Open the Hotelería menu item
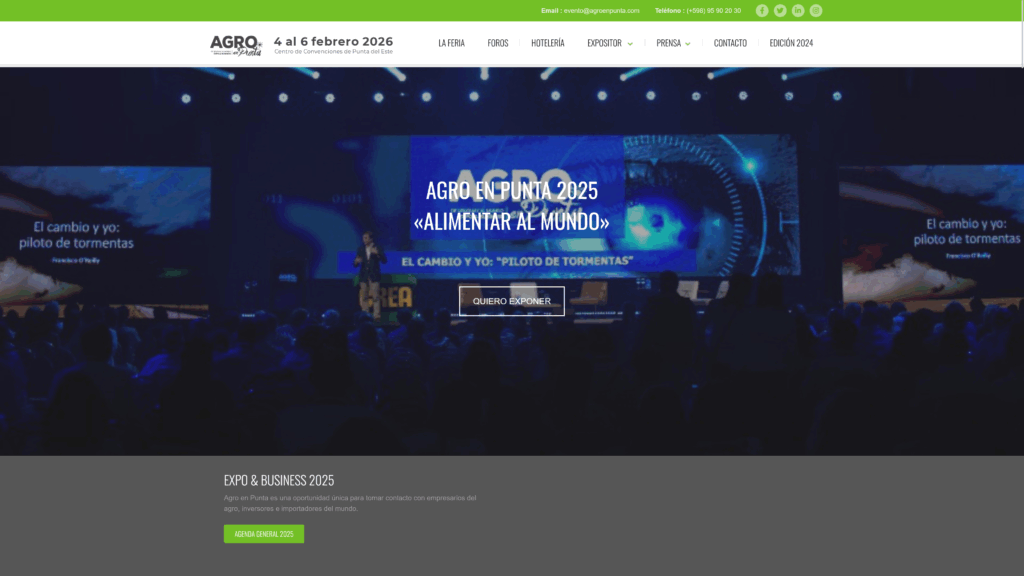This screenshot has width=1024, height=576. tap(547, 43)
